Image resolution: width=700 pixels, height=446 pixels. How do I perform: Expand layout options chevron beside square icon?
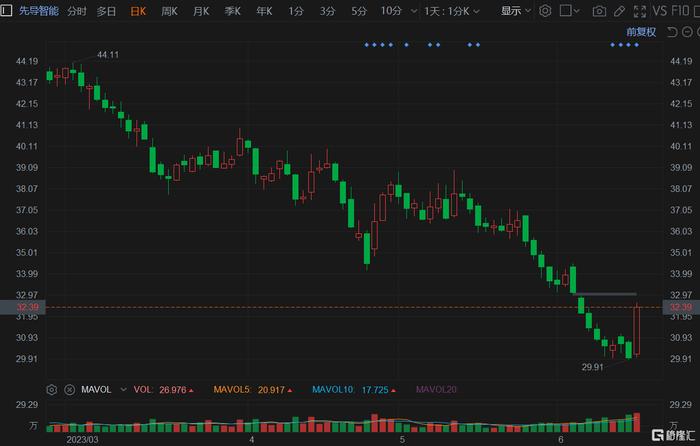[576, 11]
